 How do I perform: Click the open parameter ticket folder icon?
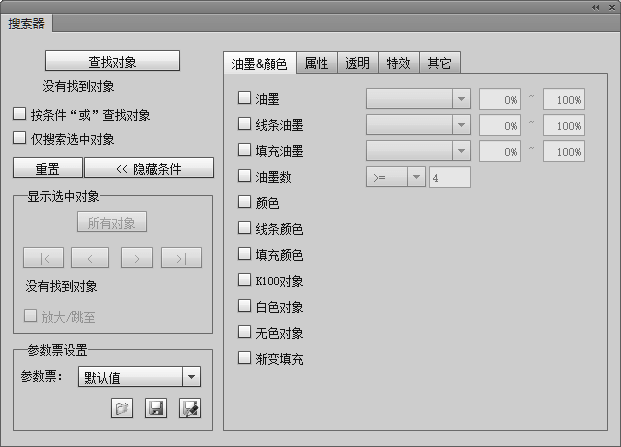coord(123,407)
